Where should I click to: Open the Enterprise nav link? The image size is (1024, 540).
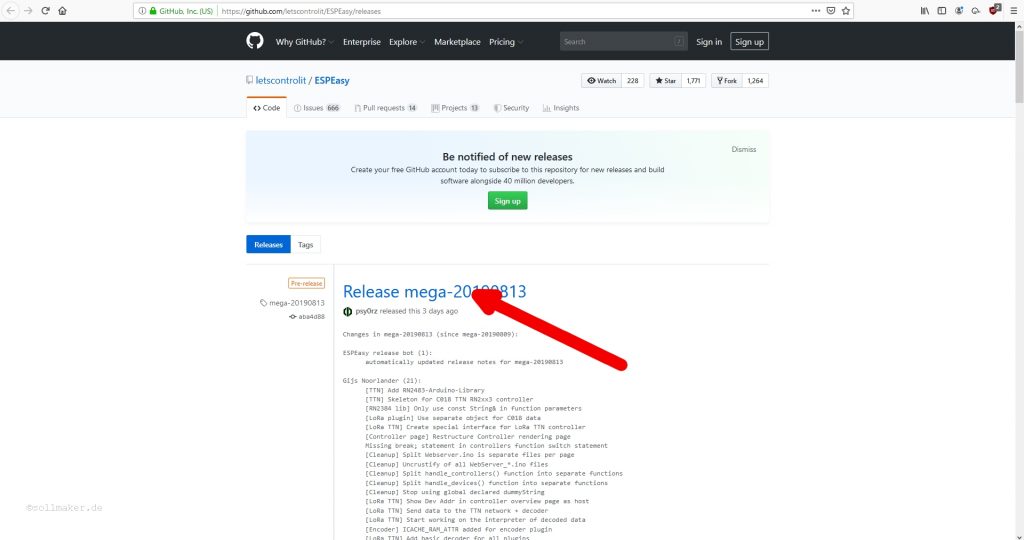pyautogui.click(x=361, y=42)
